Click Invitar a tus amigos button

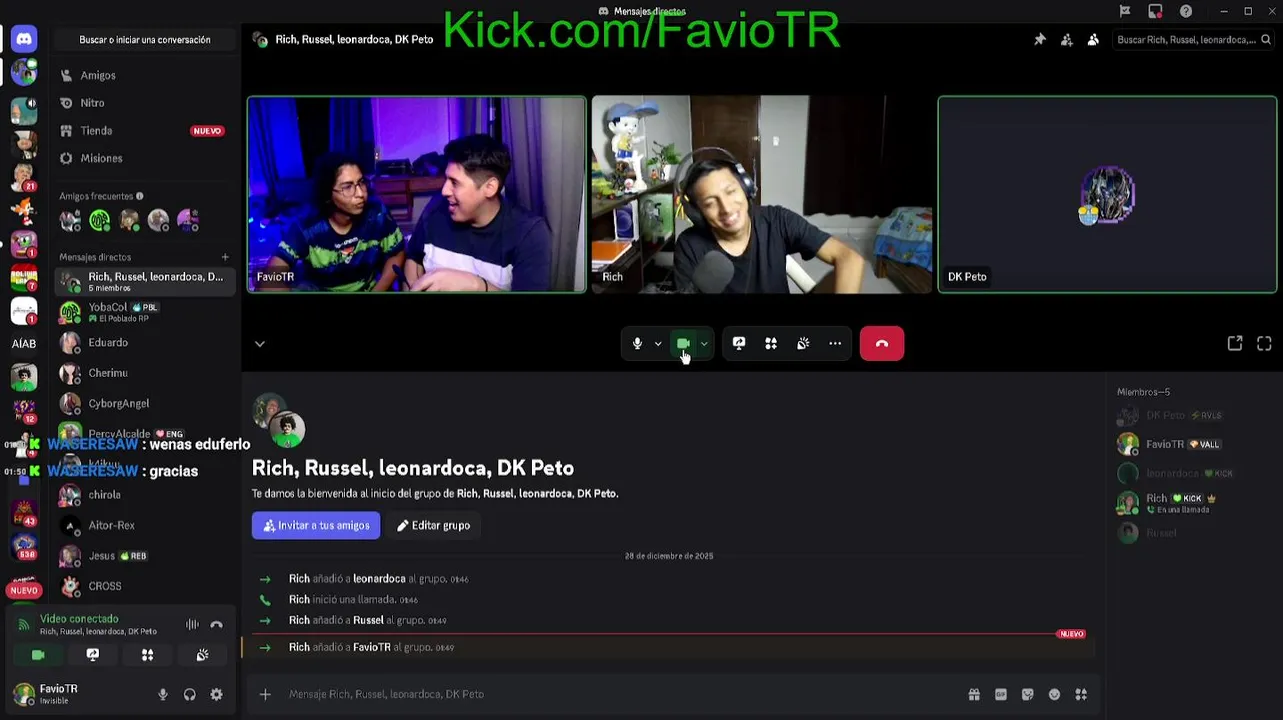click(316, 525)
